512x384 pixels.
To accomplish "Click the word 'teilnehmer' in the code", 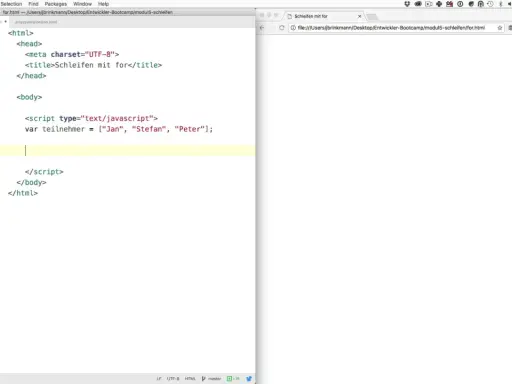I will [x=63, y=129].
